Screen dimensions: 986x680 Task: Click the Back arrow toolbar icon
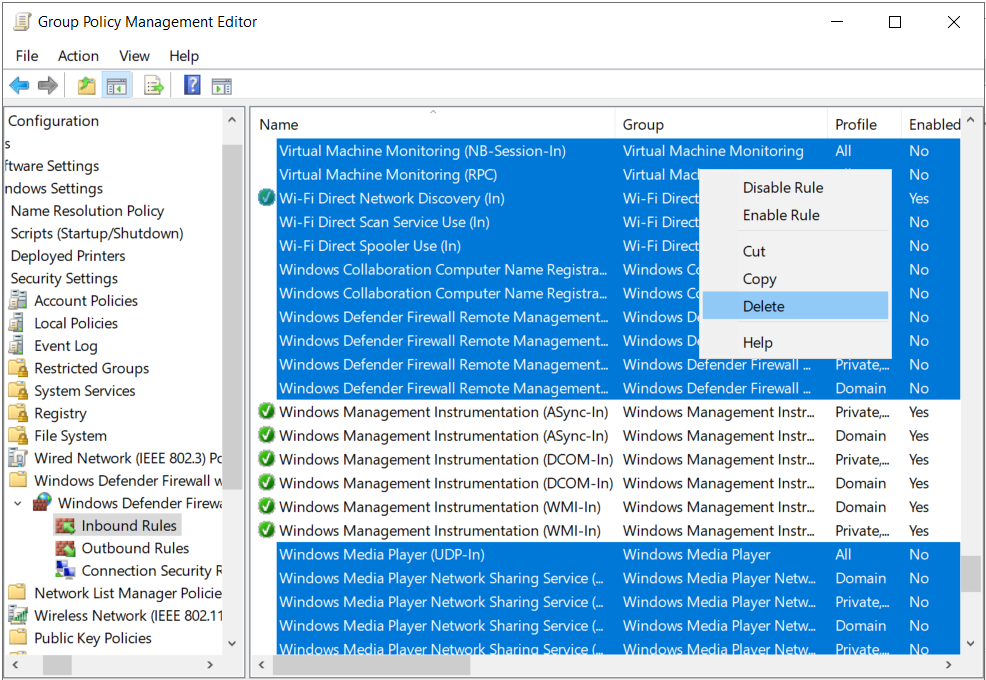pos(19,85)
